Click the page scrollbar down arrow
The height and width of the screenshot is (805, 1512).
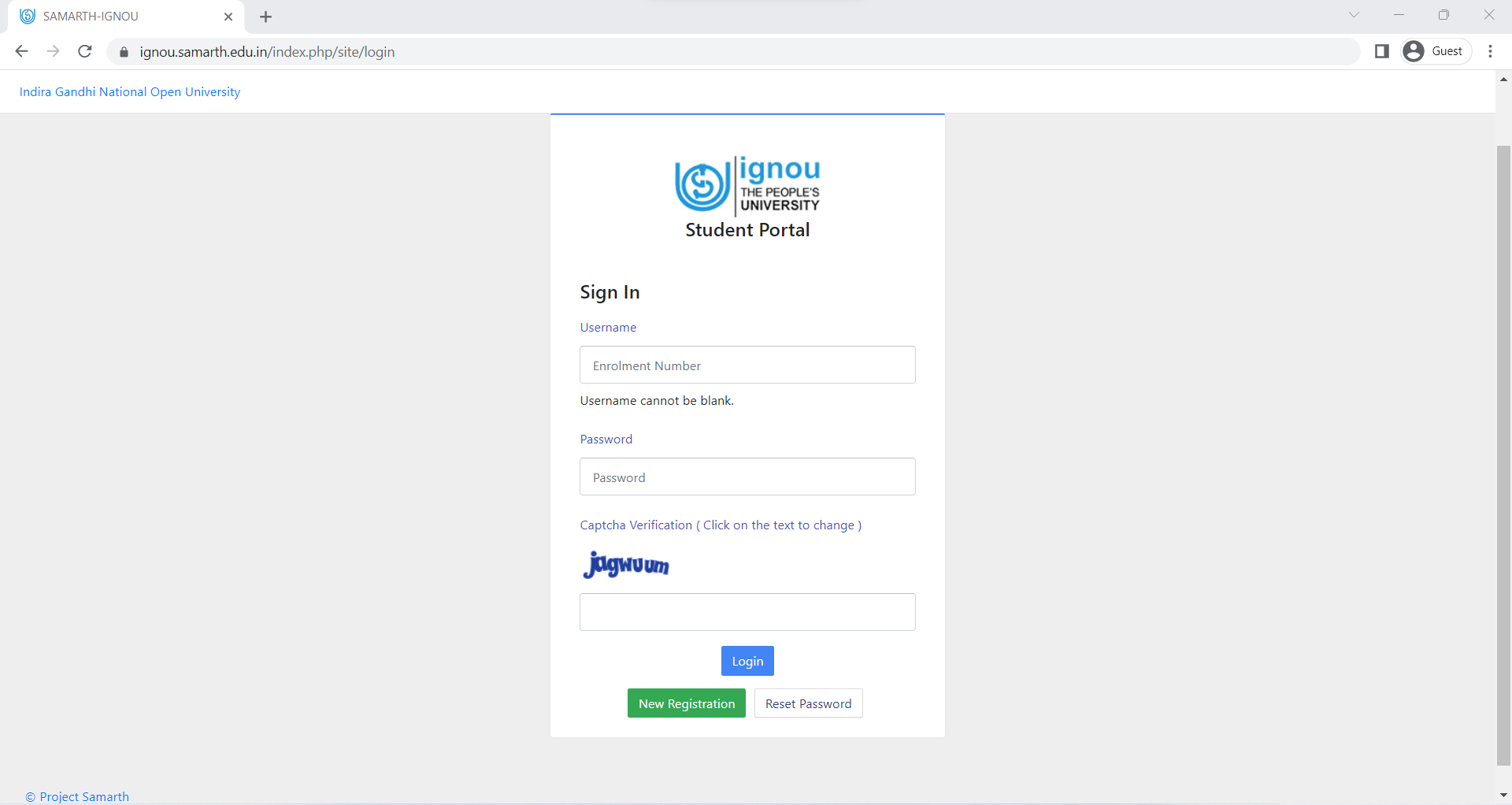point(1503,796)
